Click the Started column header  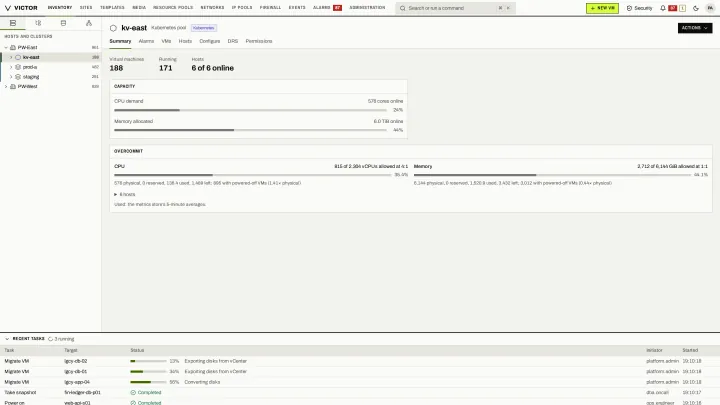pos(690,350)
